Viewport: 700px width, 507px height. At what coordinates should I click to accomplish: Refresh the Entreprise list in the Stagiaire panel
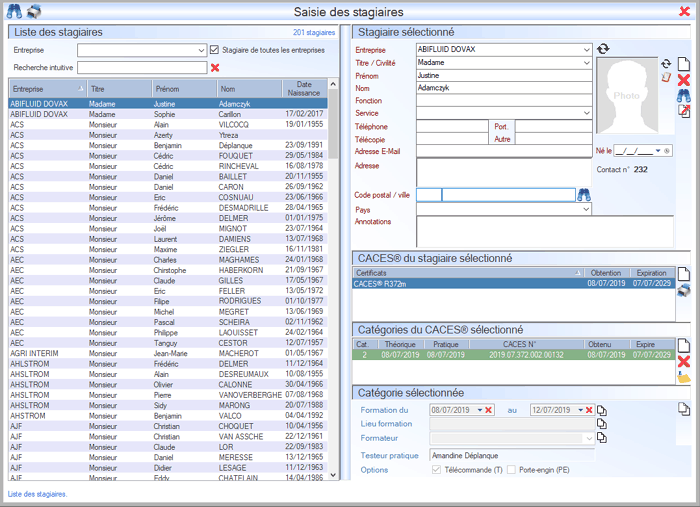[603, 49]
